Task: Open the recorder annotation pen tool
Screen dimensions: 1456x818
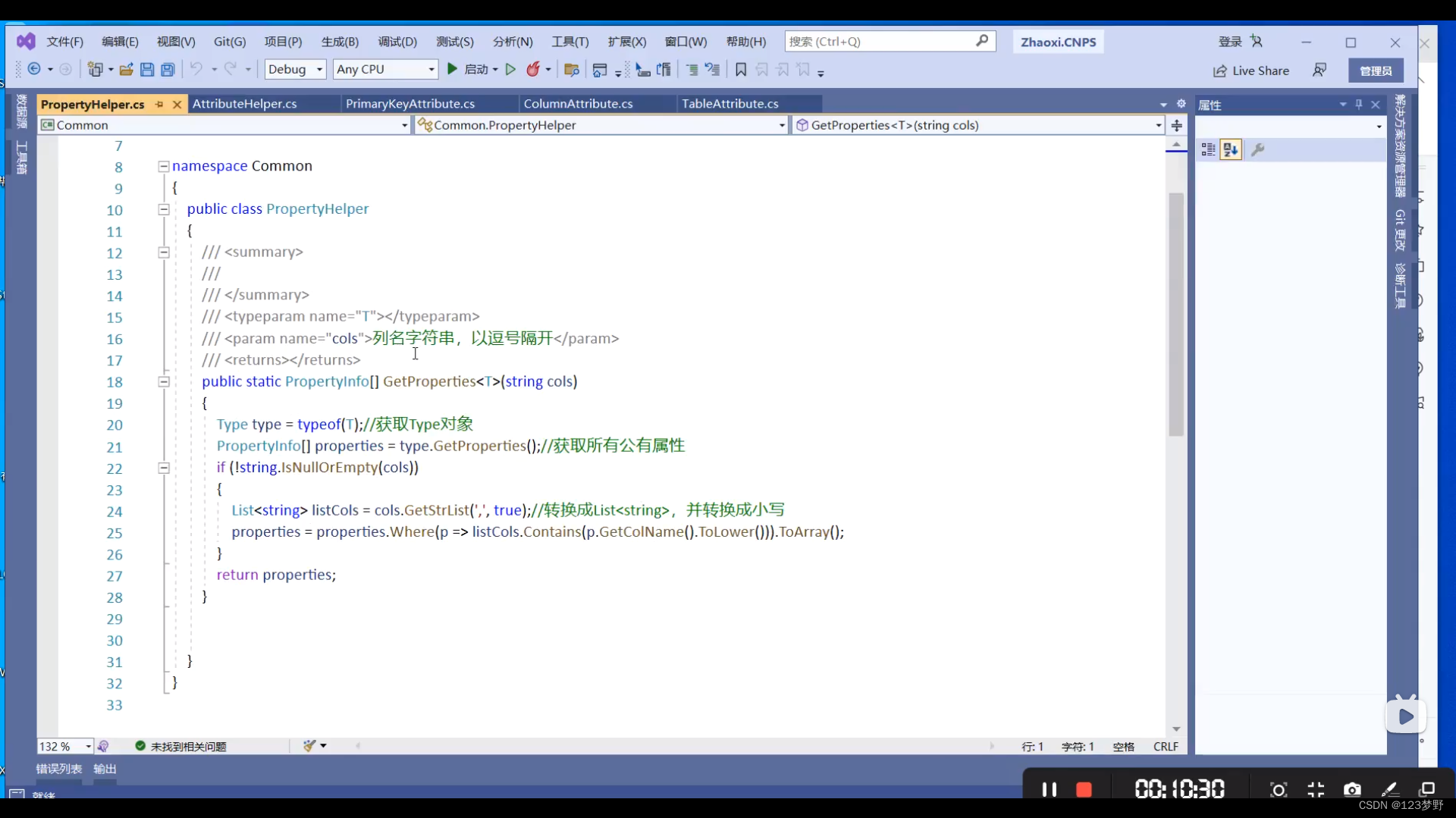Action: pos(1389,790)
